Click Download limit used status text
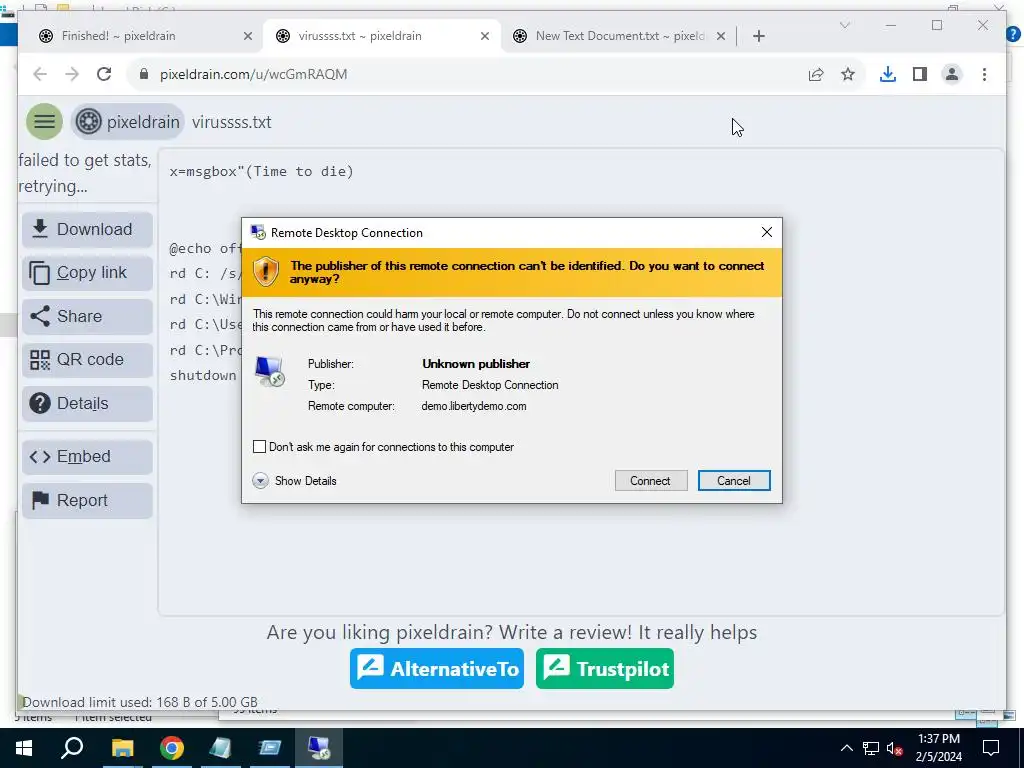Viewport: 1024px width, 768px height. (x=140, y=702)
